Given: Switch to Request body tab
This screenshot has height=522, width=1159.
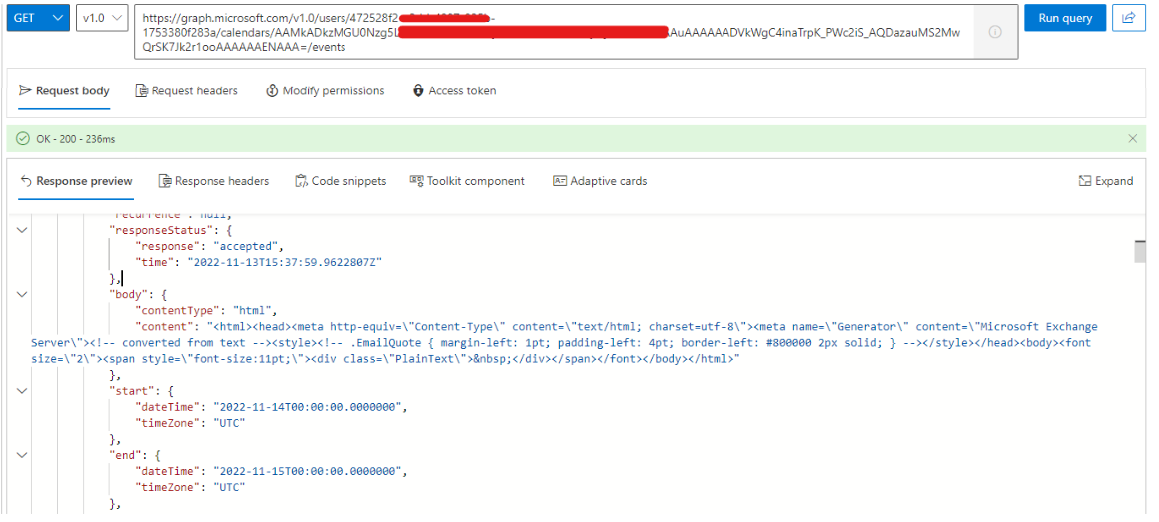Looking at the screenshot, I should pyautogui.click(x=64, y=91).
